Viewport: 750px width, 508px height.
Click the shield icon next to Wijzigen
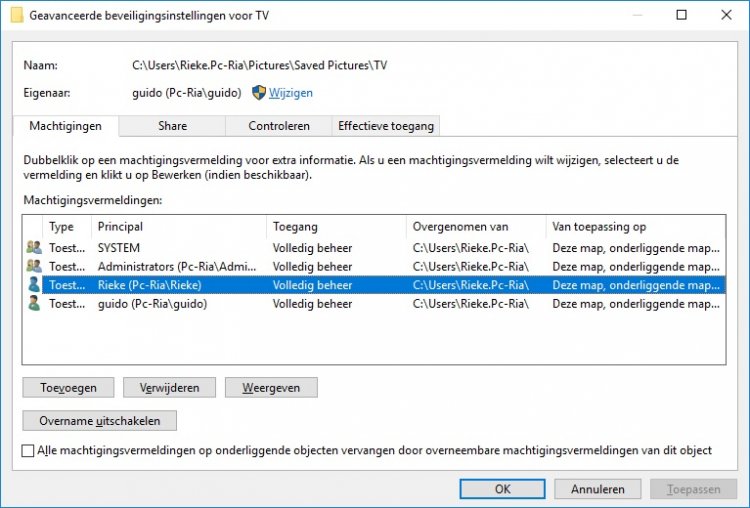pyautogui.click(x=258, y=93)
